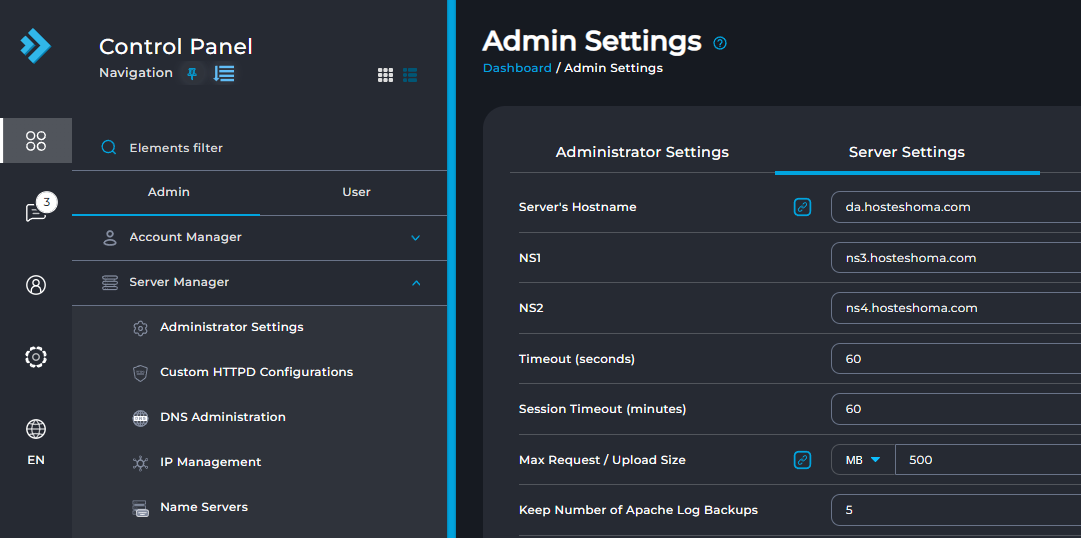Viewport: 1081px width, 538px height.
Task: Select the Server Settings tab
Action: coord(907,152)
